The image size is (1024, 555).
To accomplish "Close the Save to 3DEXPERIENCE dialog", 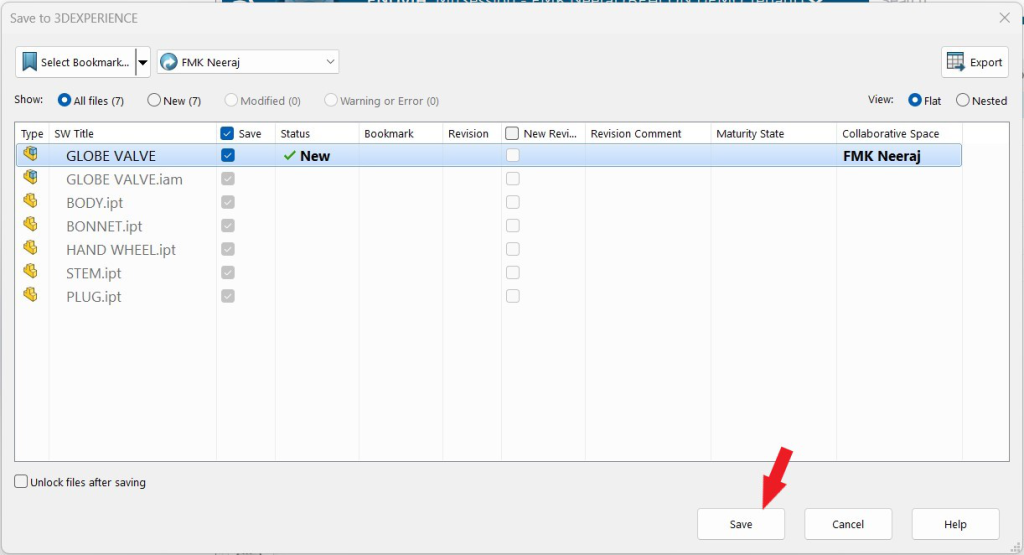I will (x=1004, y=18).
